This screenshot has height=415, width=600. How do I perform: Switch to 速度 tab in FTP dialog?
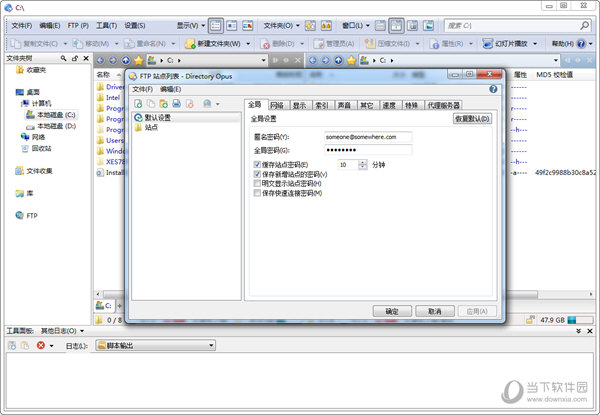(x=389, y=105)
